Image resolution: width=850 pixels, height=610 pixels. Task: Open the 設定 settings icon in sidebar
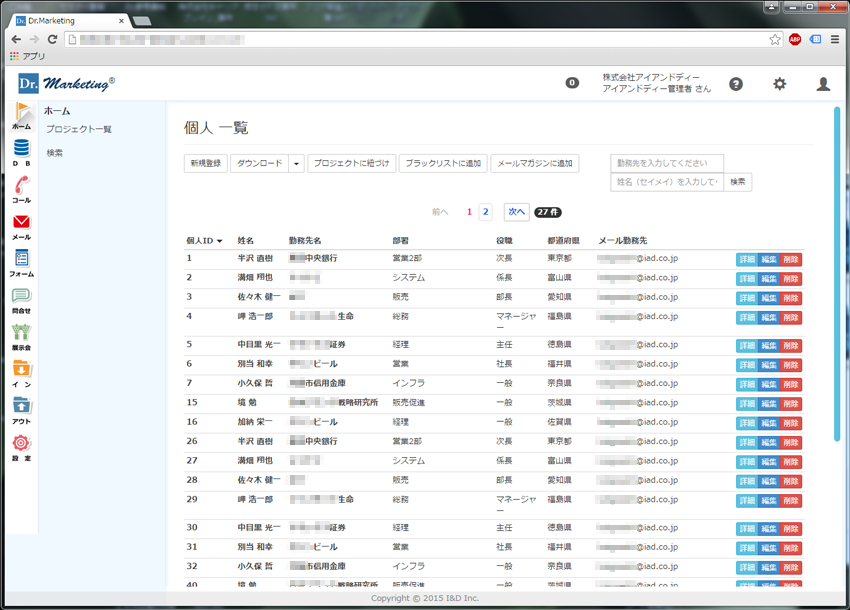[x=21, y=446]
